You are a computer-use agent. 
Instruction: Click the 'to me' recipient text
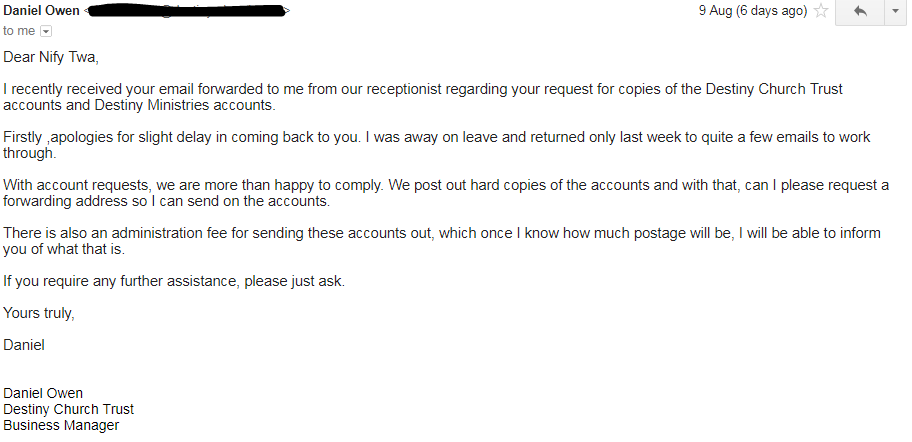[19, 31]
